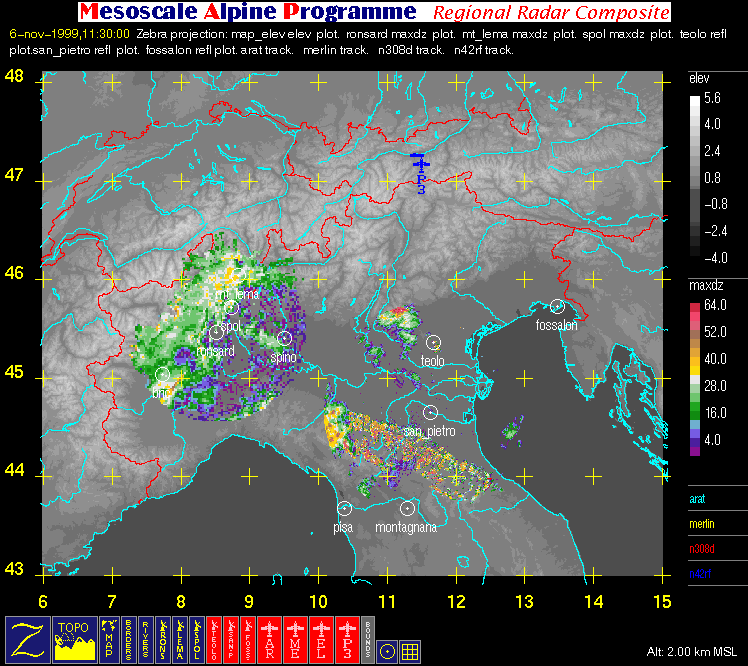The height and width of the screenshot is (666, 748).
Task: Toggle the BORDERS overlay button
Action: [128, 640]
